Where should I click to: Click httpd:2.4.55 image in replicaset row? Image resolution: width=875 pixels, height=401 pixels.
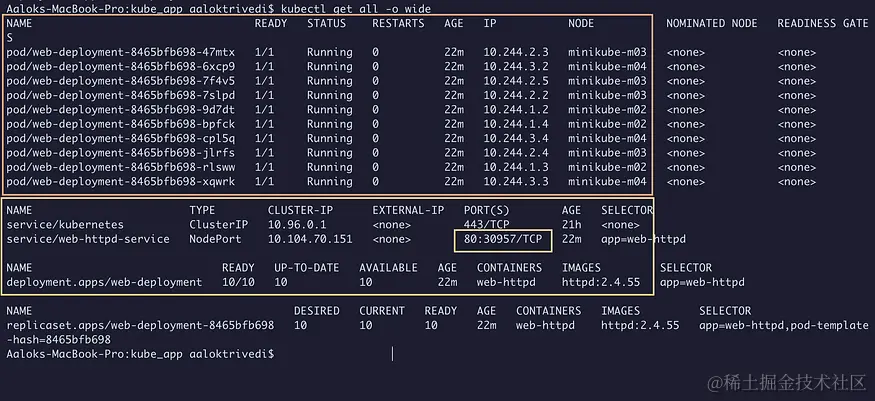point(640,325)
